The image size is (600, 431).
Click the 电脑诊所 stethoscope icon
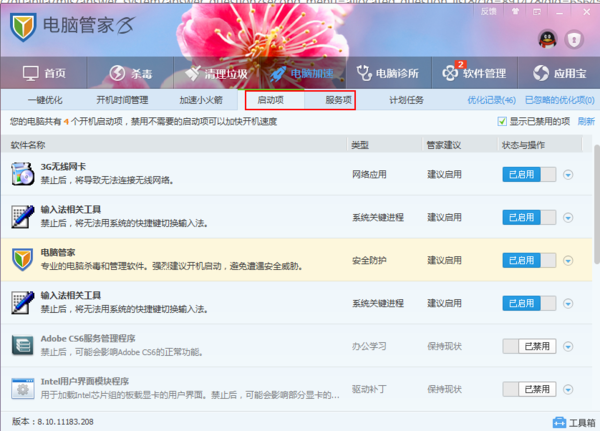[364, 73]
